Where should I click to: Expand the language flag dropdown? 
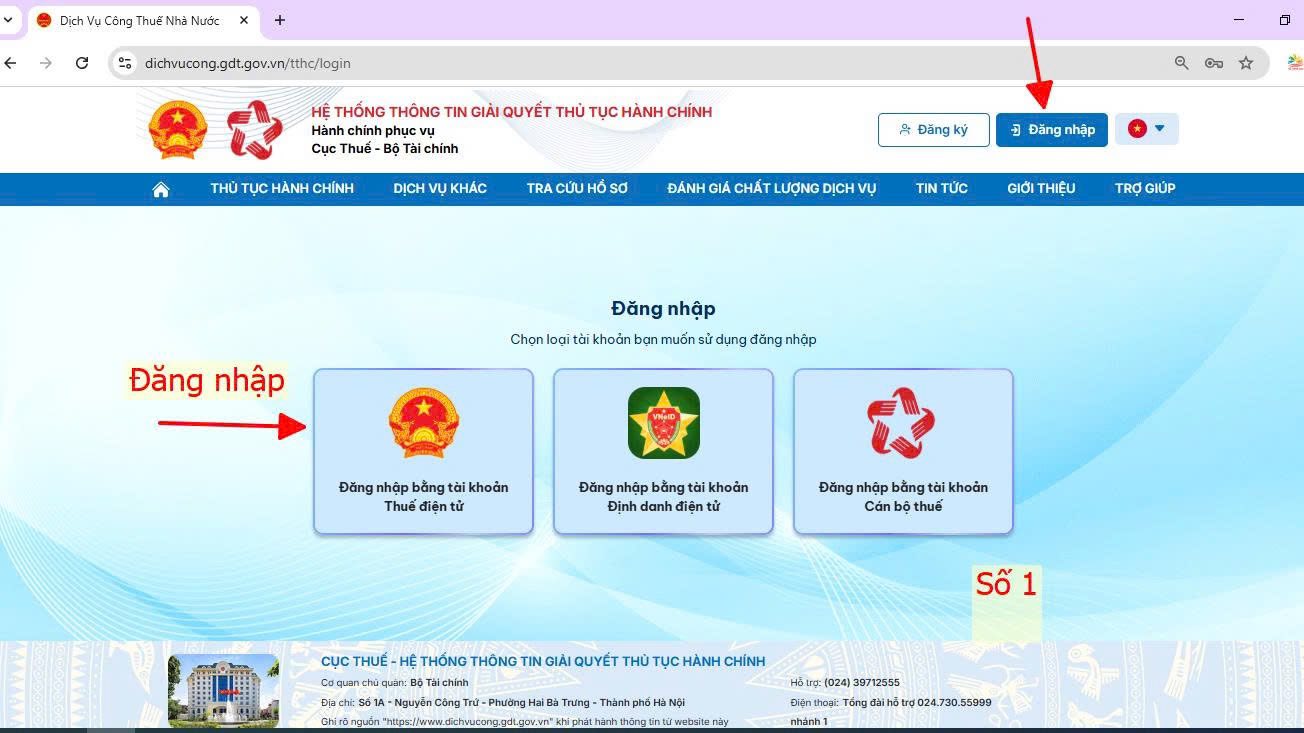(1147, 129)
